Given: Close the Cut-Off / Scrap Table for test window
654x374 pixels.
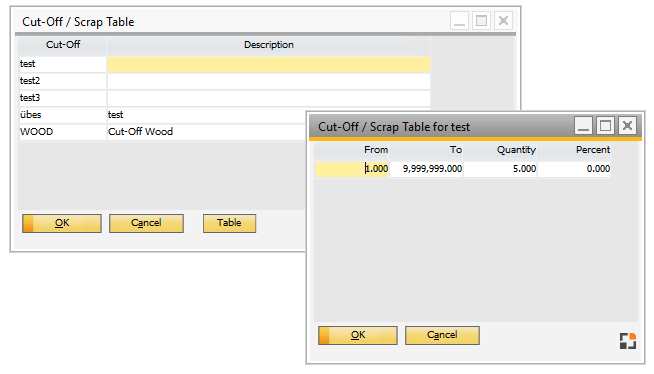Looking at the screenshot, I should coord(627,126).
